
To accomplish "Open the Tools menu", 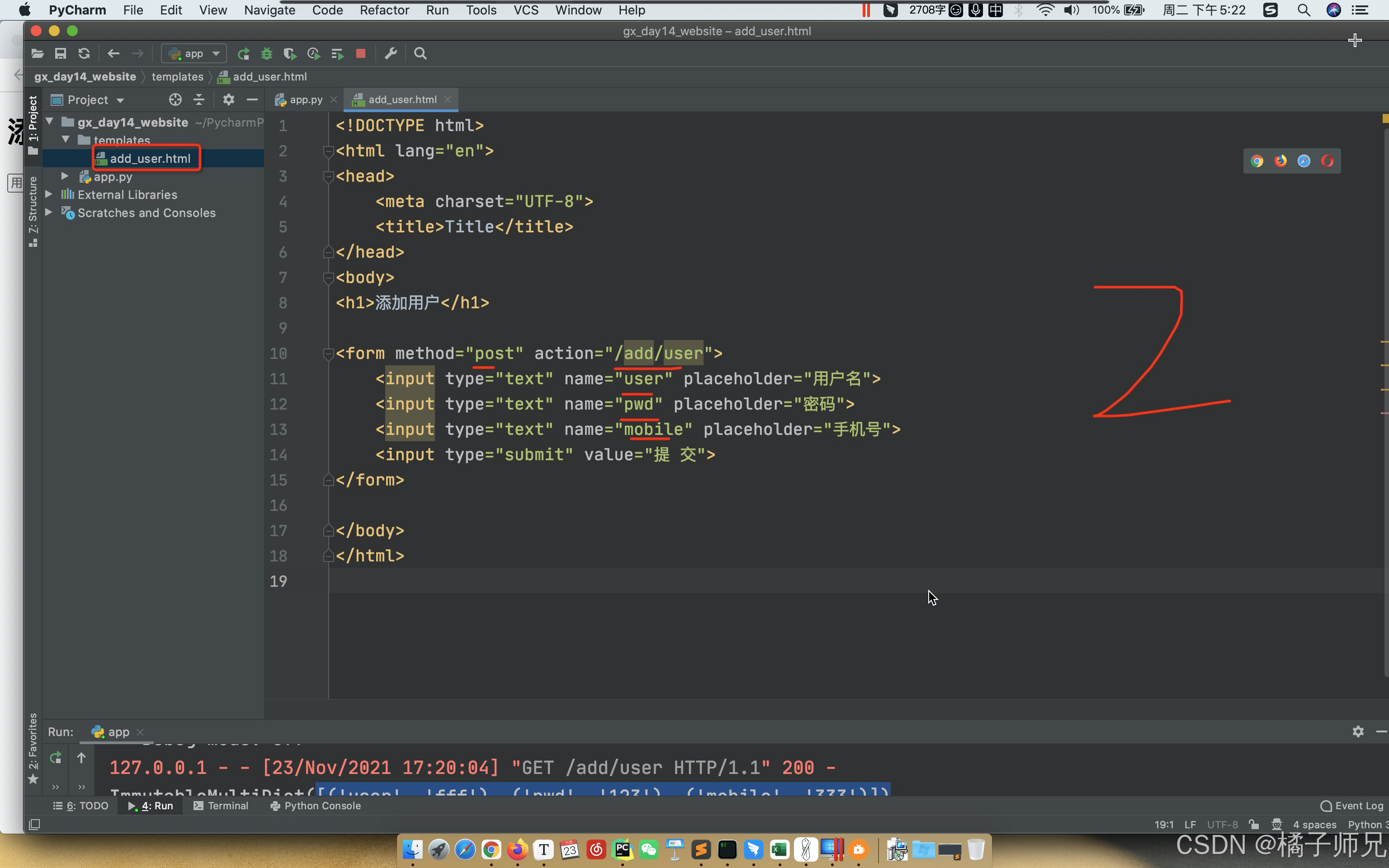I will point(481,10).
